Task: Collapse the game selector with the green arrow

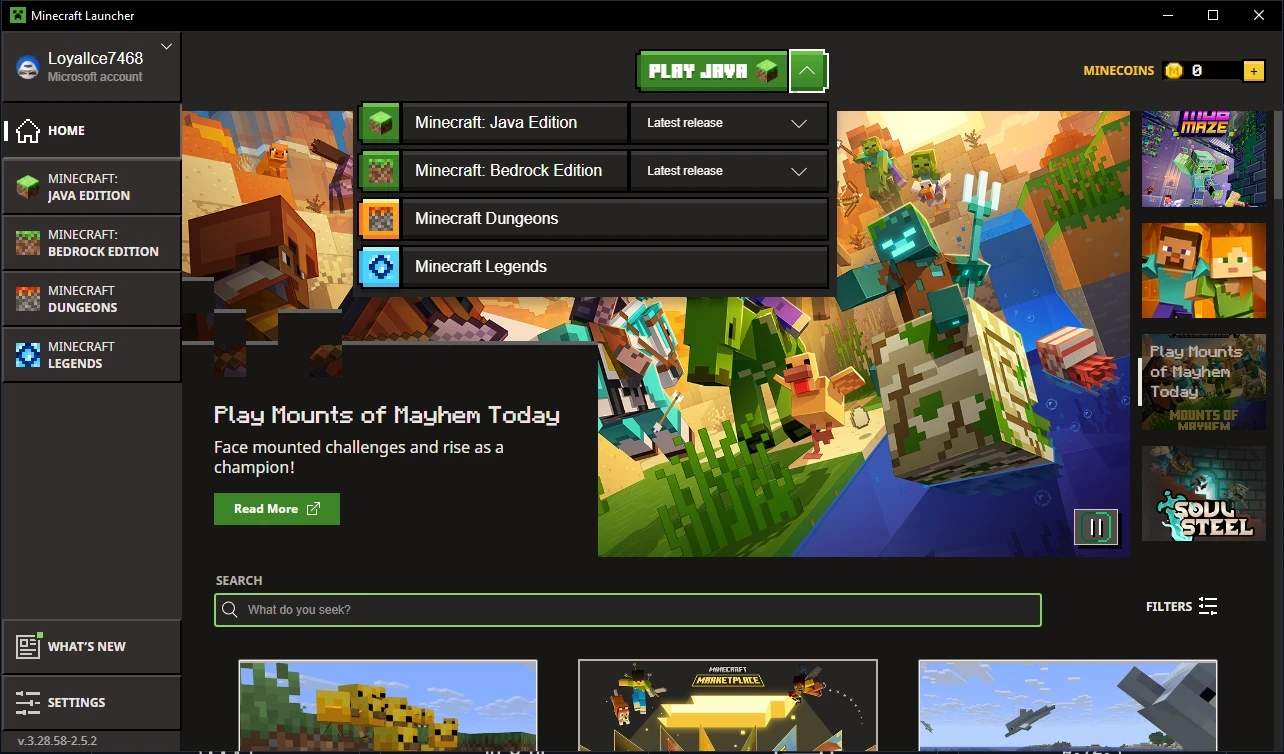Action: click(x=808, y=71)
